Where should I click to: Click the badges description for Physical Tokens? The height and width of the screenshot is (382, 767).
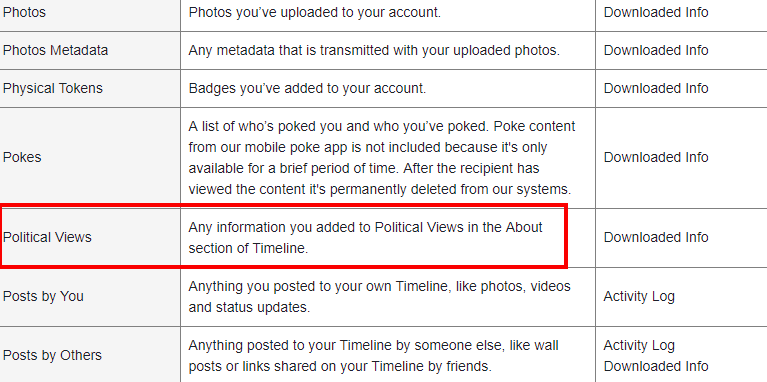click(x=307, y=89)
